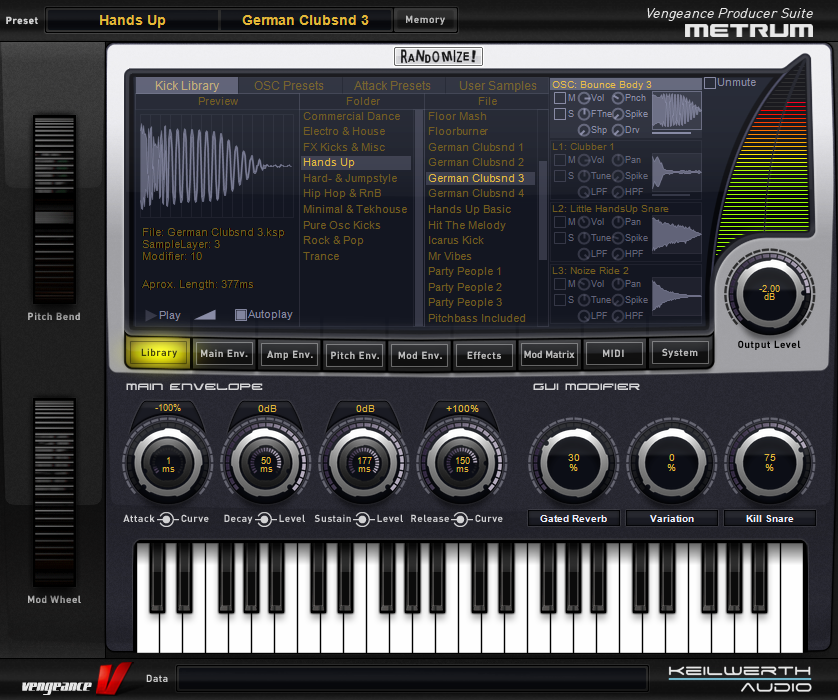Mute the OSC Bounce Body 3 layer
Screen dimensions: 838x700
tap(560, 98)
